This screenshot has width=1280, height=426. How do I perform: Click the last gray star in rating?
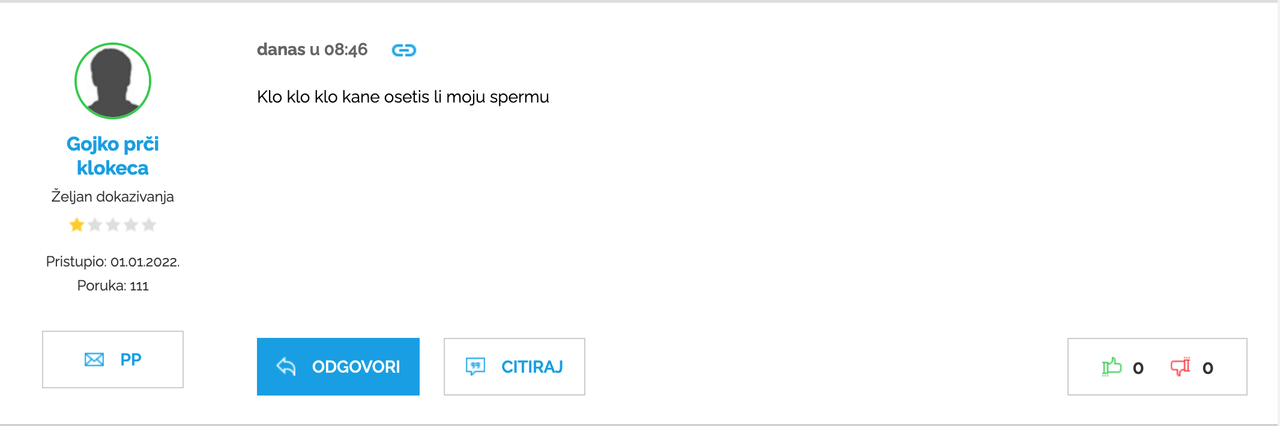(x=149, y=225)
